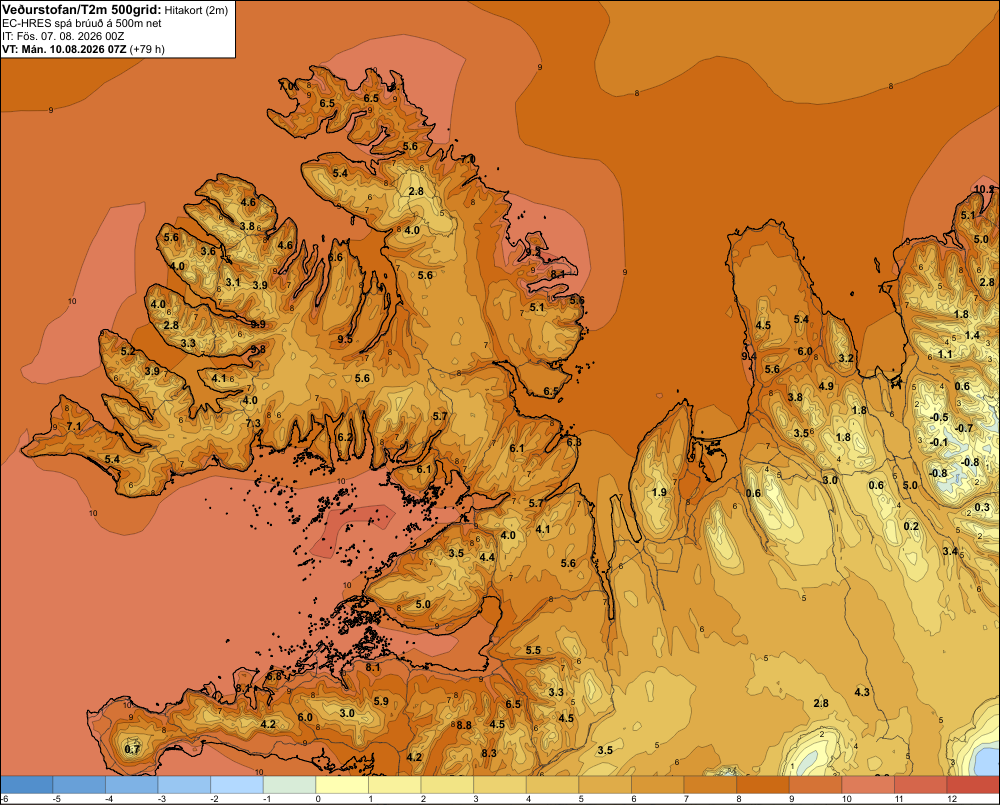Click the 4.3 temperature reading in southeast area
This screenshot has height=805, width=1000.
[x=862, y=692]
